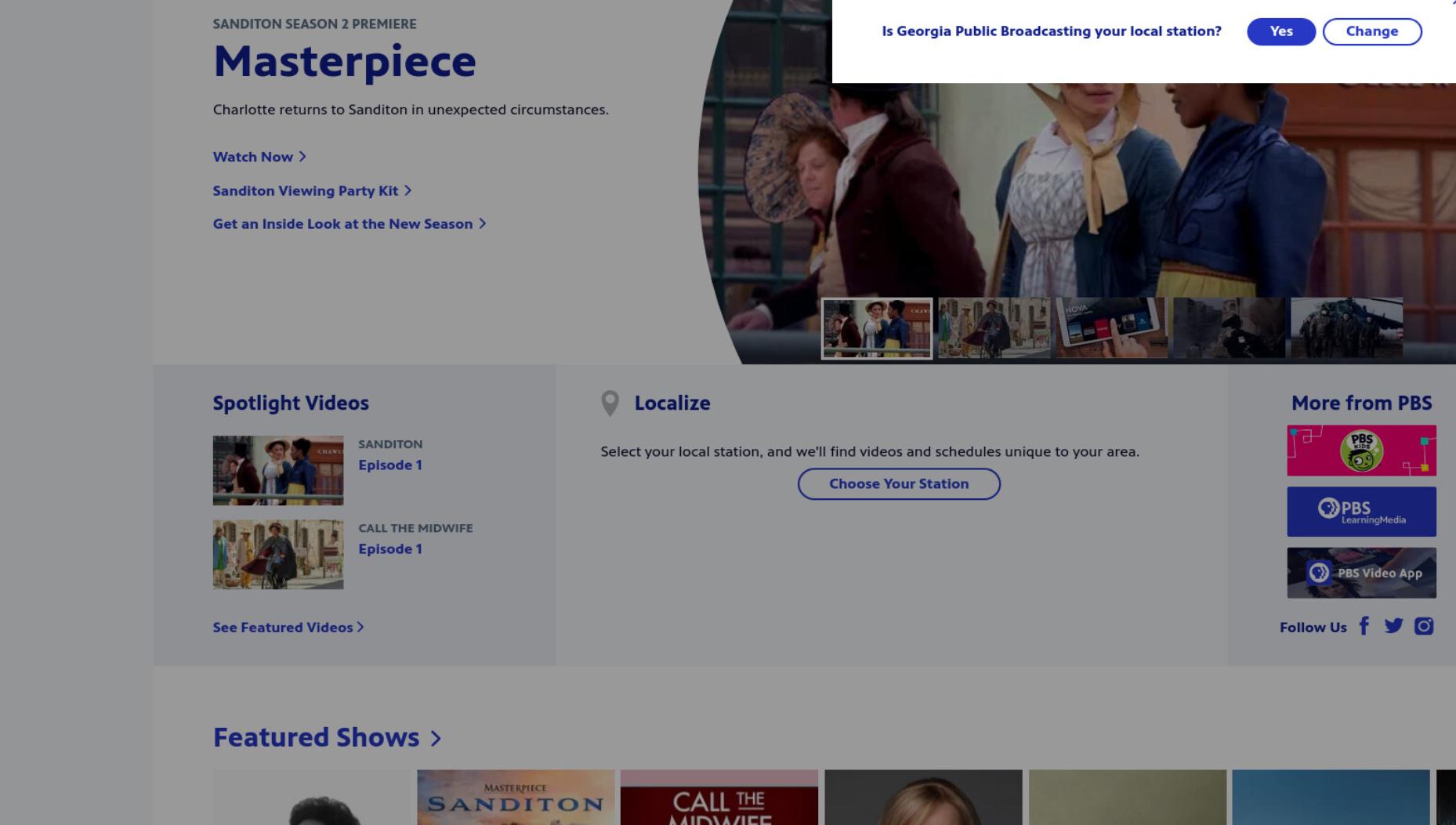Click the SANDITON label above Episode 1
This screenshot has height=825, width=1456.
(390, 444)
